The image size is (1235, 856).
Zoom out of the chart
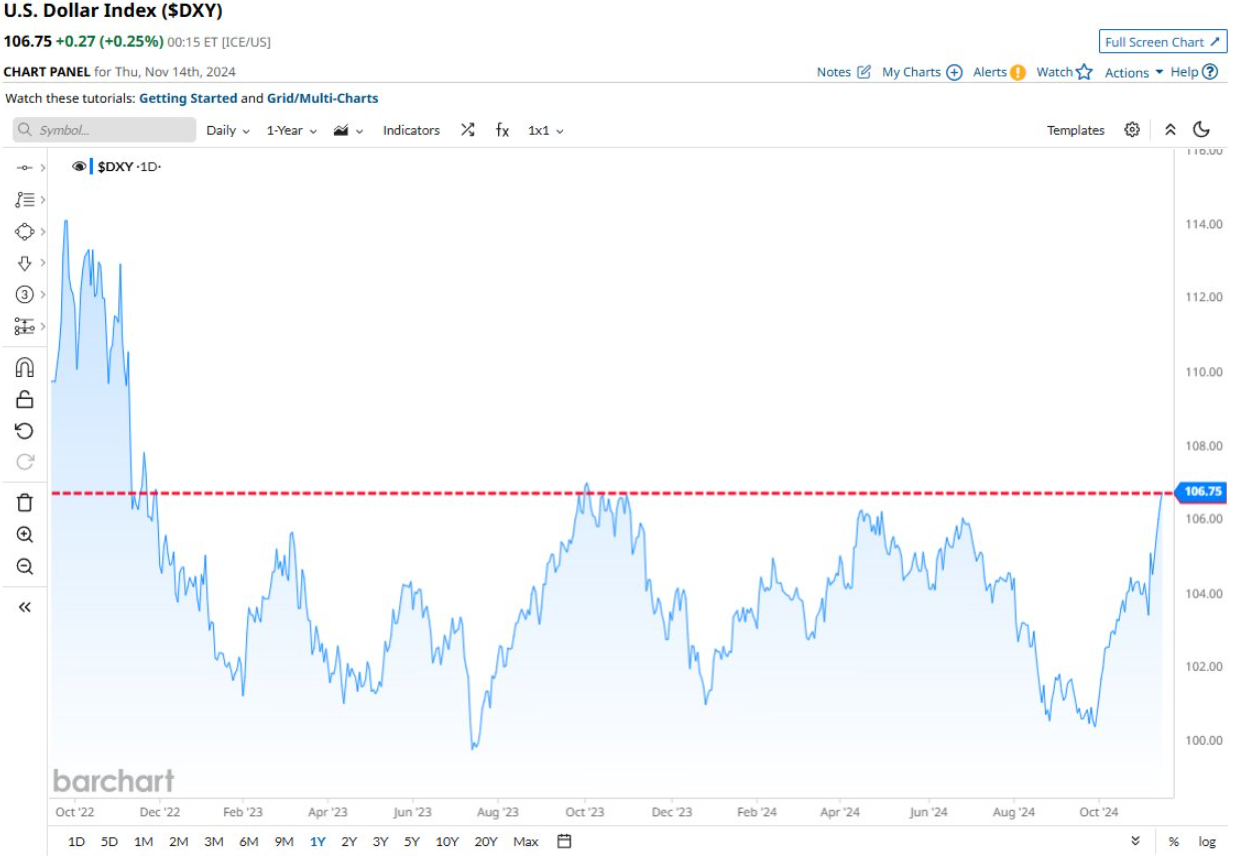(x=25, y=567)
